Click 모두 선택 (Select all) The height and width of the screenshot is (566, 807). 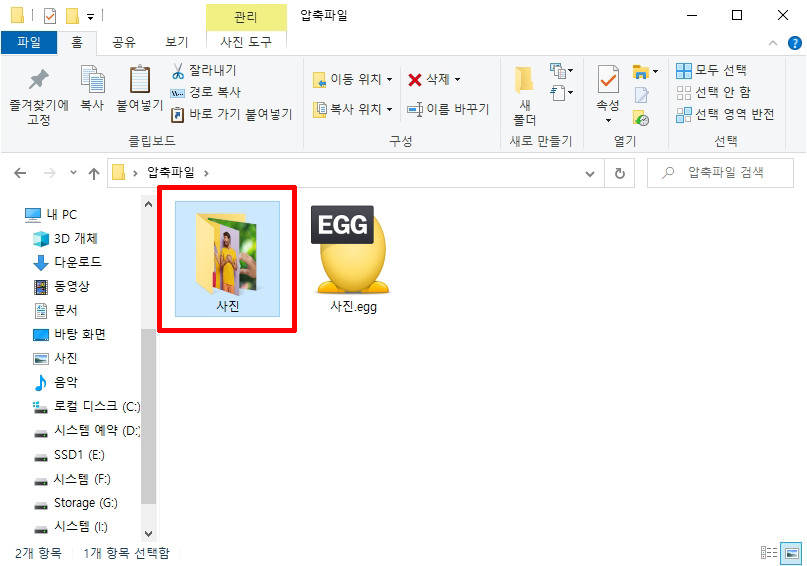[711, 70]
